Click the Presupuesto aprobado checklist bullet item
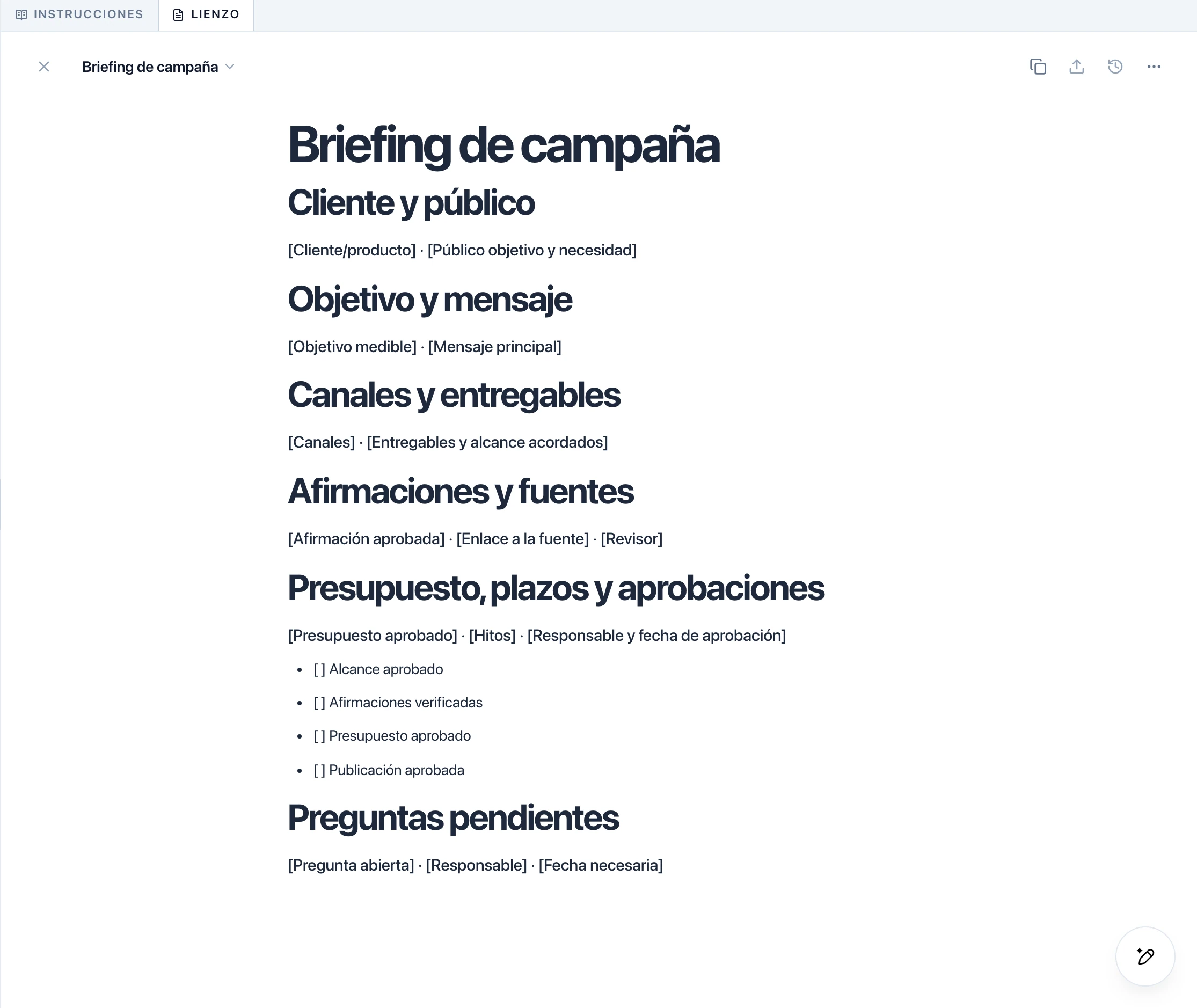1197x1008 pixels. tap(392, 736)
